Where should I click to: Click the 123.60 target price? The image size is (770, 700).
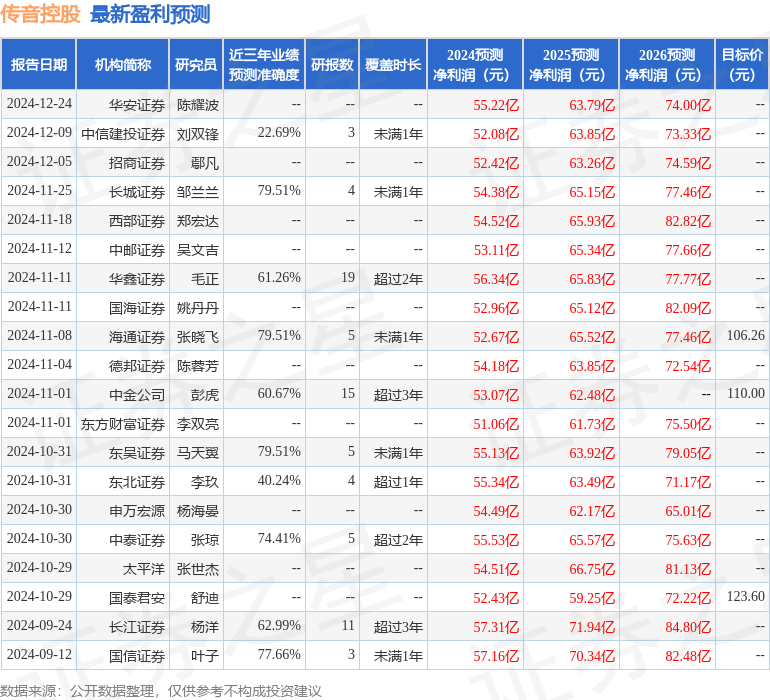(x=746, y=596)
